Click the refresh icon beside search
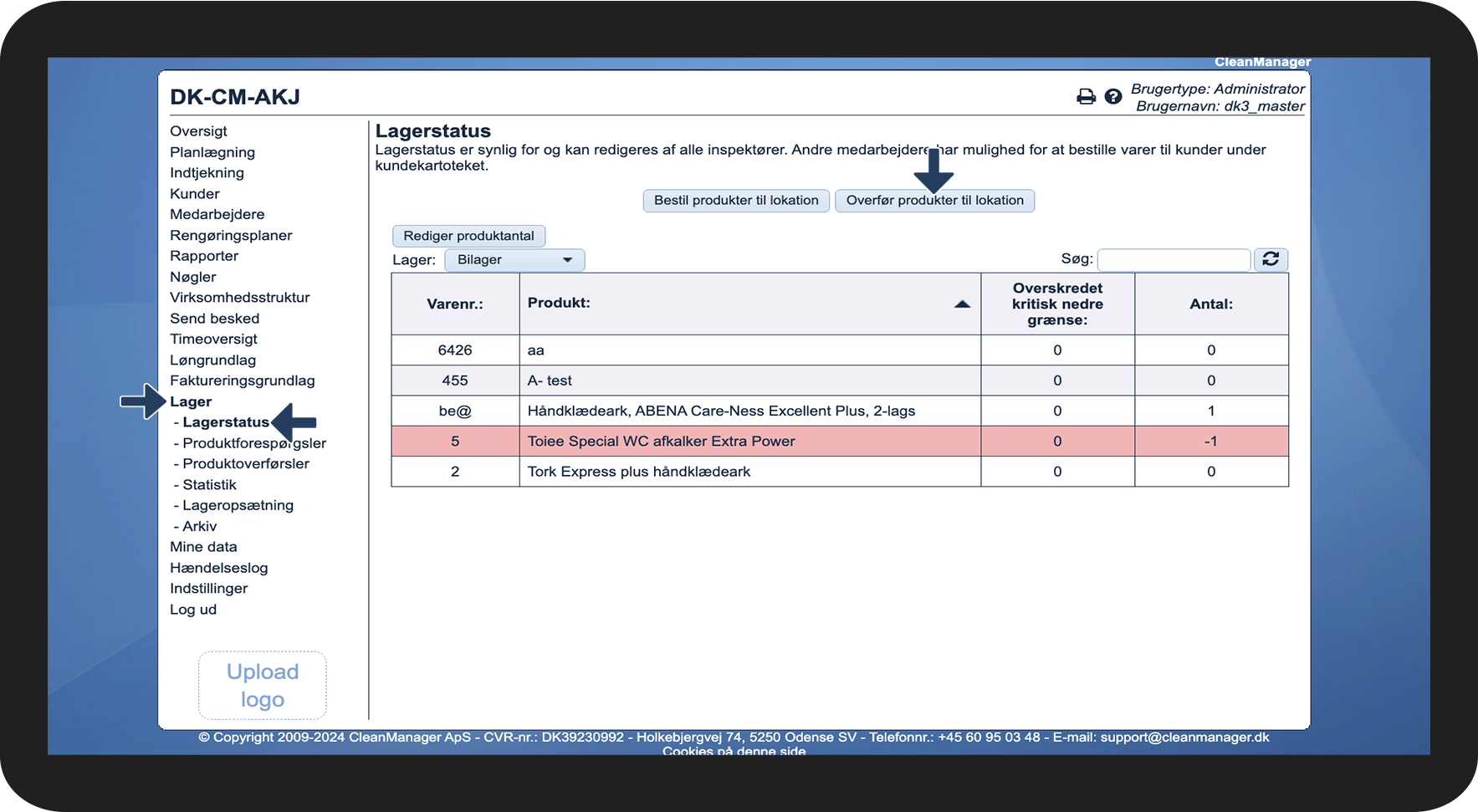The image size is (1478, 812). [x=1271, y=259]
